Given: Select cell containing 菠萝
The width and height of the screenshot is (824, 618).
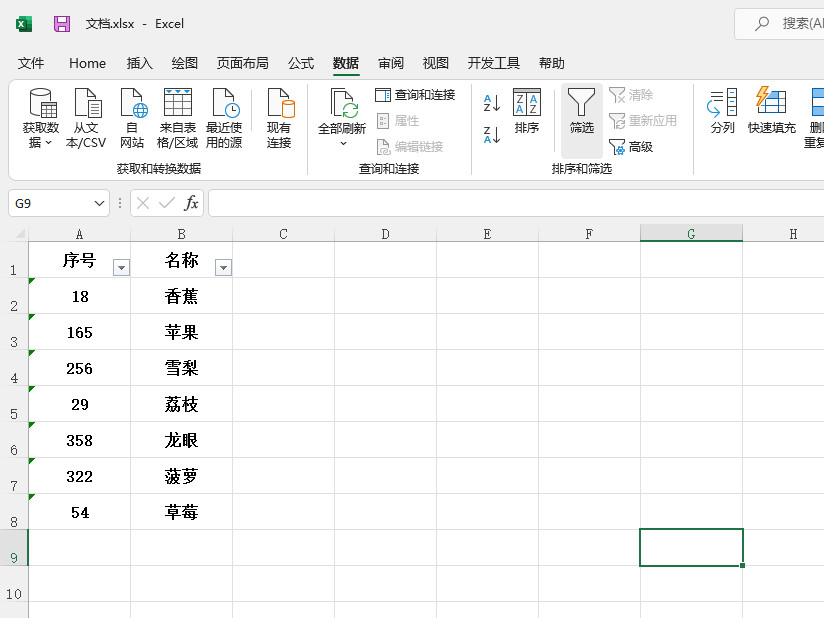Looking at the screenshot, I should click(x=181, y=476).
